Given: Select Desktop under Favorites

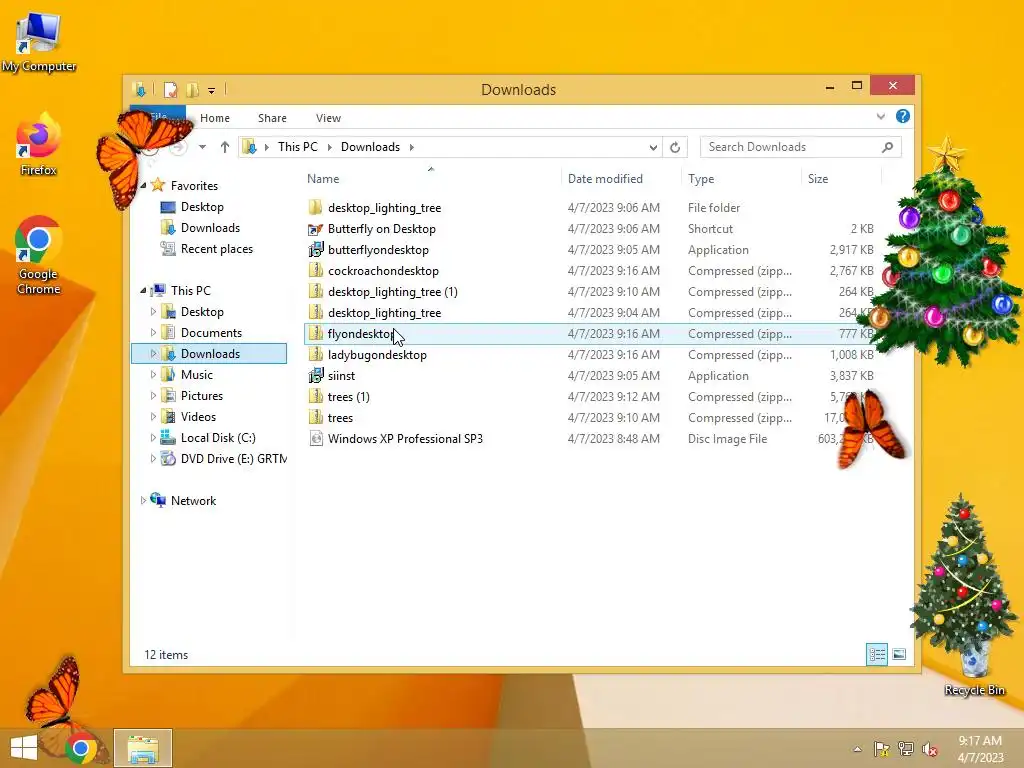Looking at the screenshot, I should pos(202,207).
